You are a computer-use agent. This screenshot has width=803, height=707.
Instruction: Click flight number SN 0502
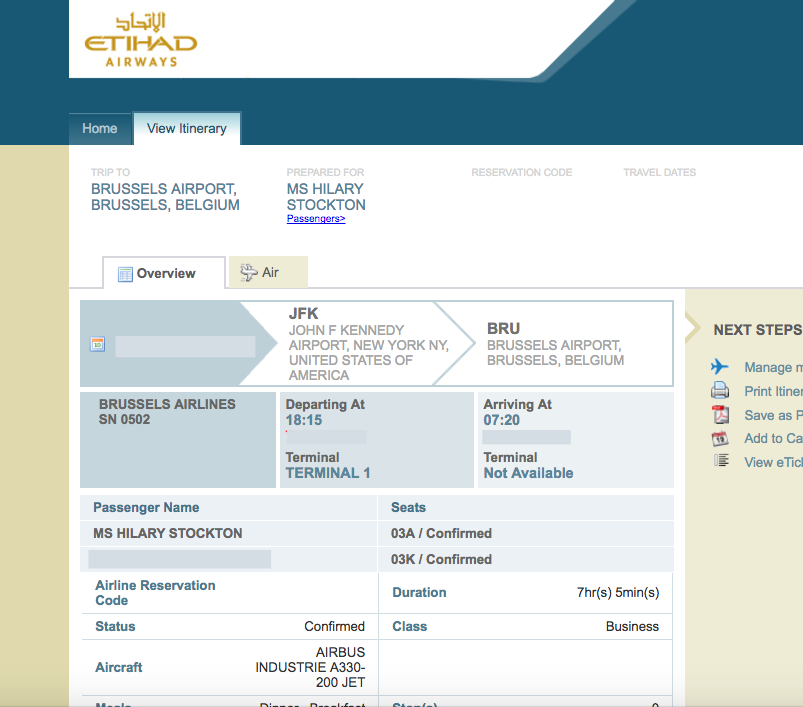click(x=124, y=419)
